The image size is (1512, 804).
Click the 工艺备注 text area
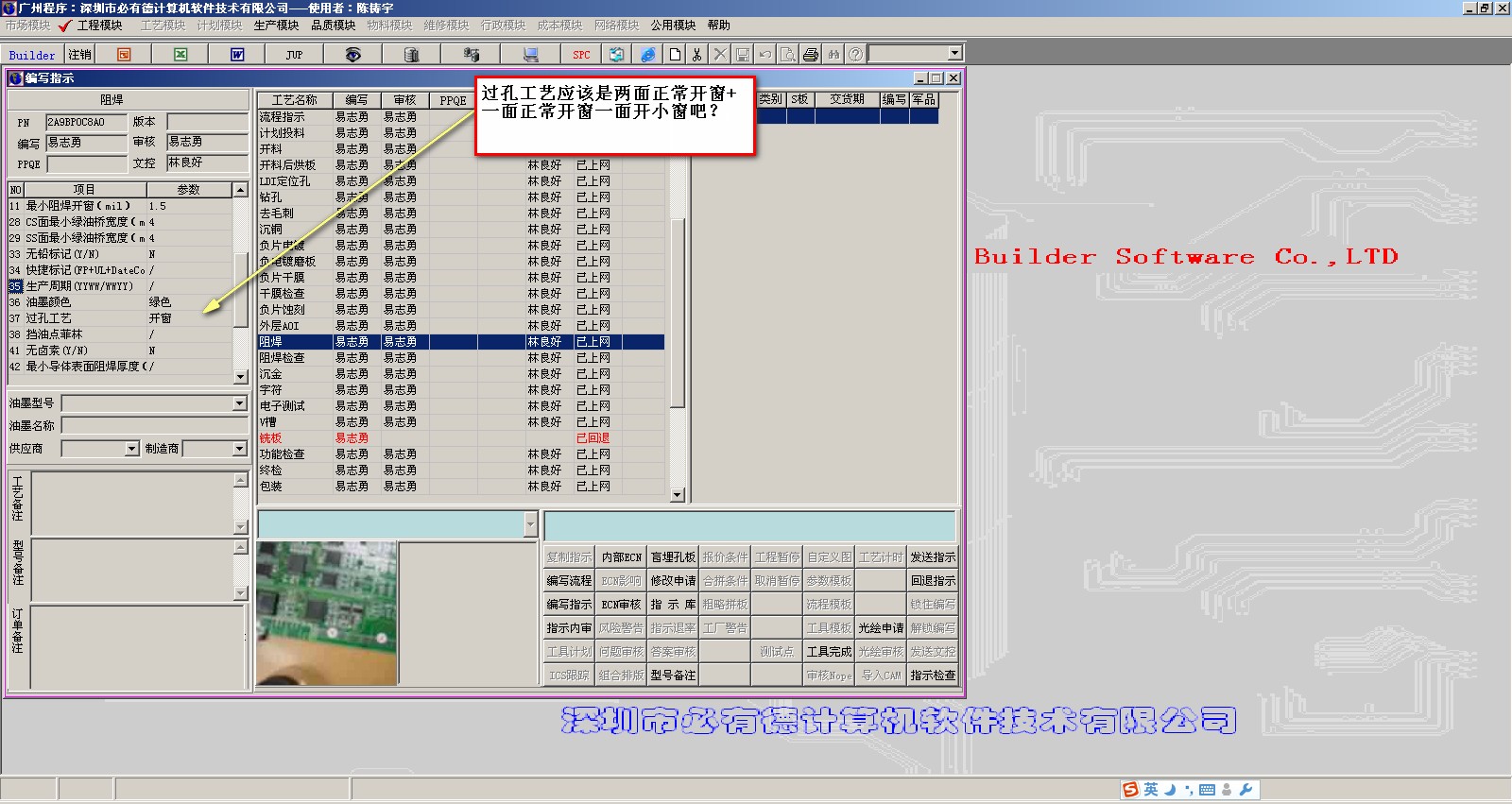tap(132, 503)
